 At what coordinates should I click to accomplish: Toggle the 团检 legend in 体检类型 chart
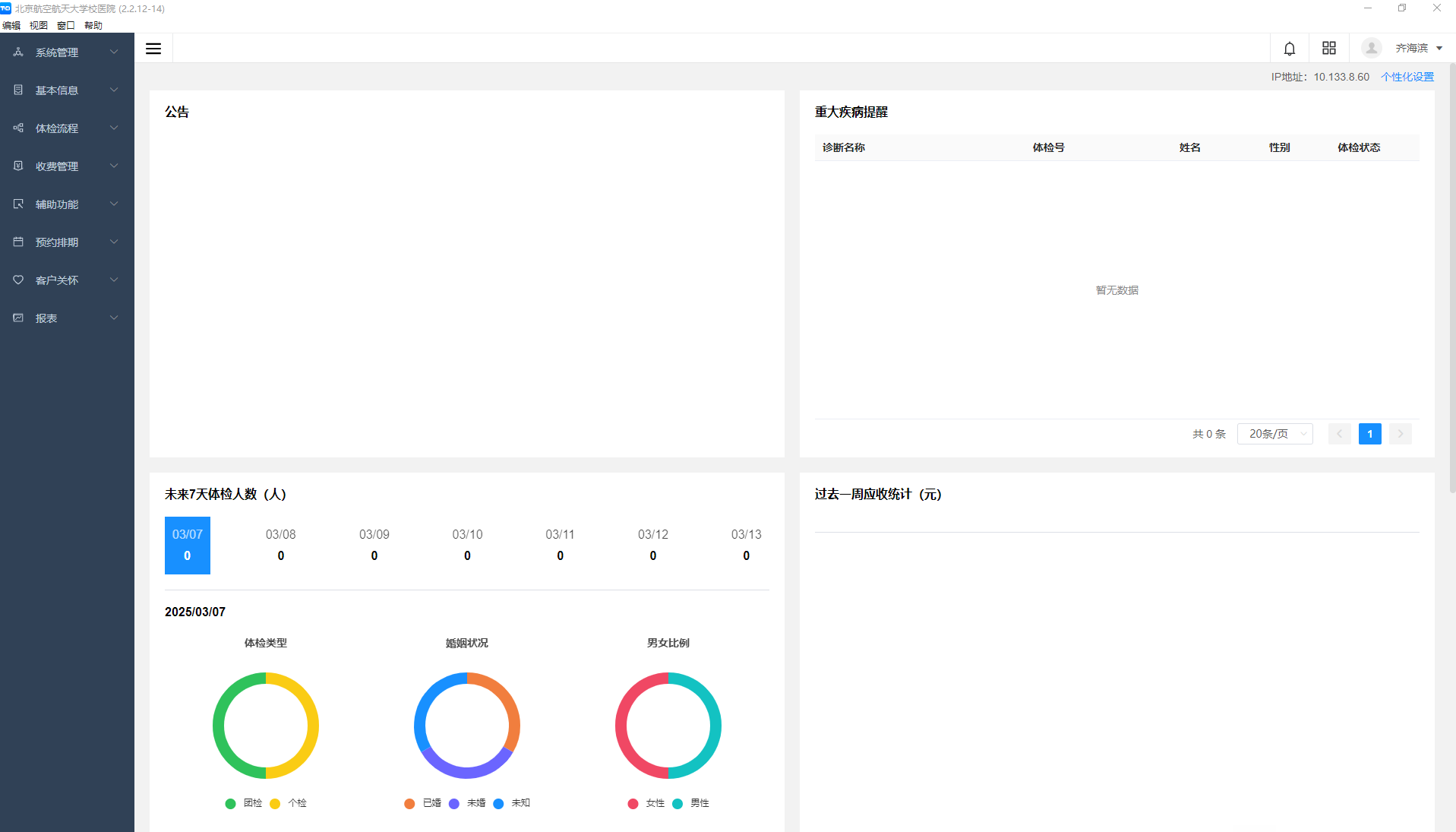244,803
